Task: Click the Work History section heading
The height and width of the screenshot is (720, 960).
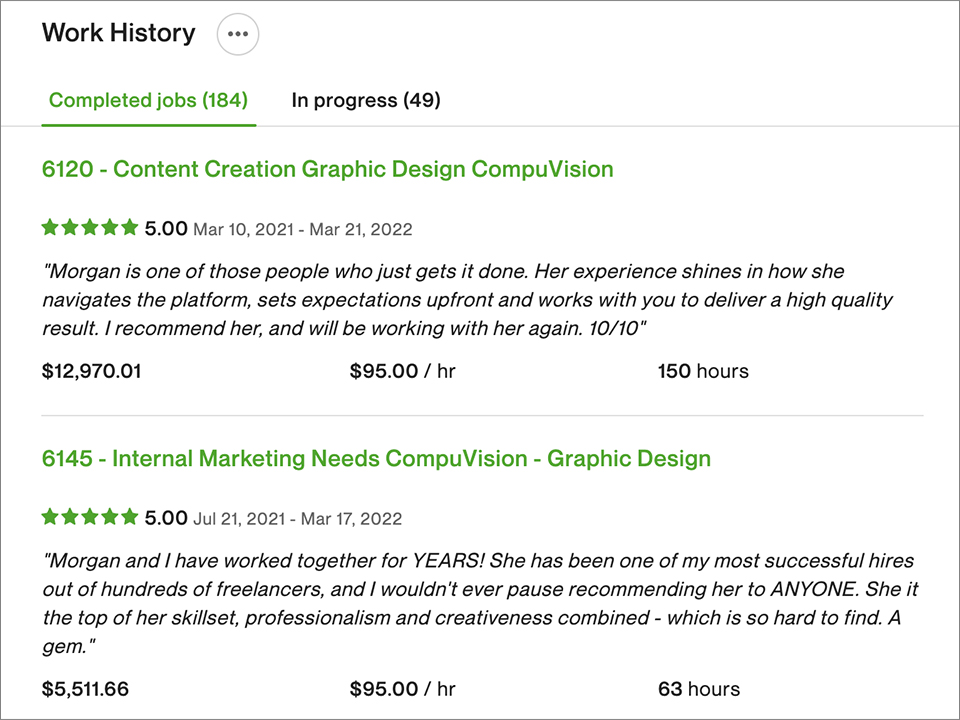Action: (118, 33)
